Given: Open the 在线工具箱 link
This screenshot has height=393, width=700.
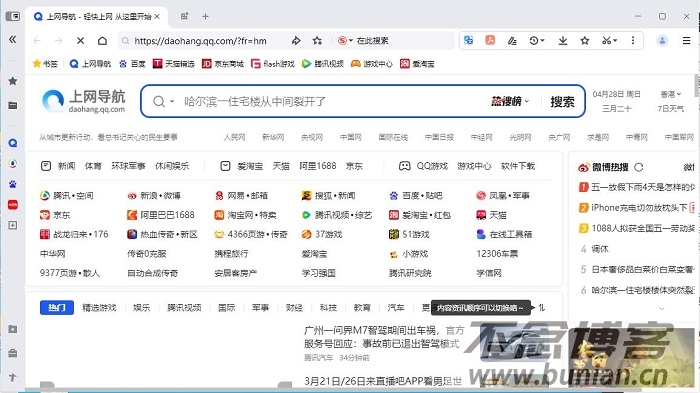Looking at the screenshot, I should (x=504, y=234).
